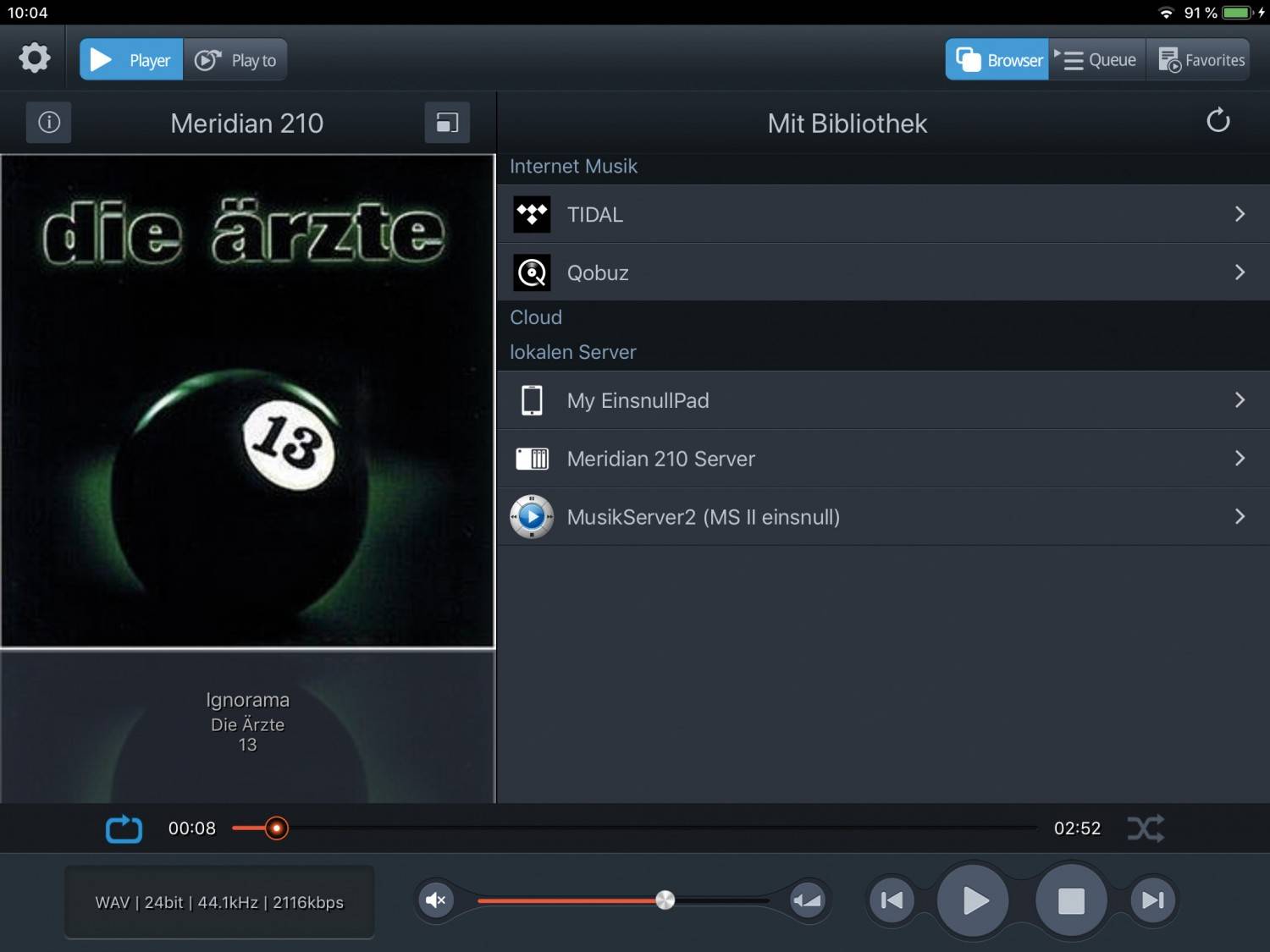Screen dimensions: 1270x952
Task: Click the Meridian 210 Server label
Action: coord(661,459)
